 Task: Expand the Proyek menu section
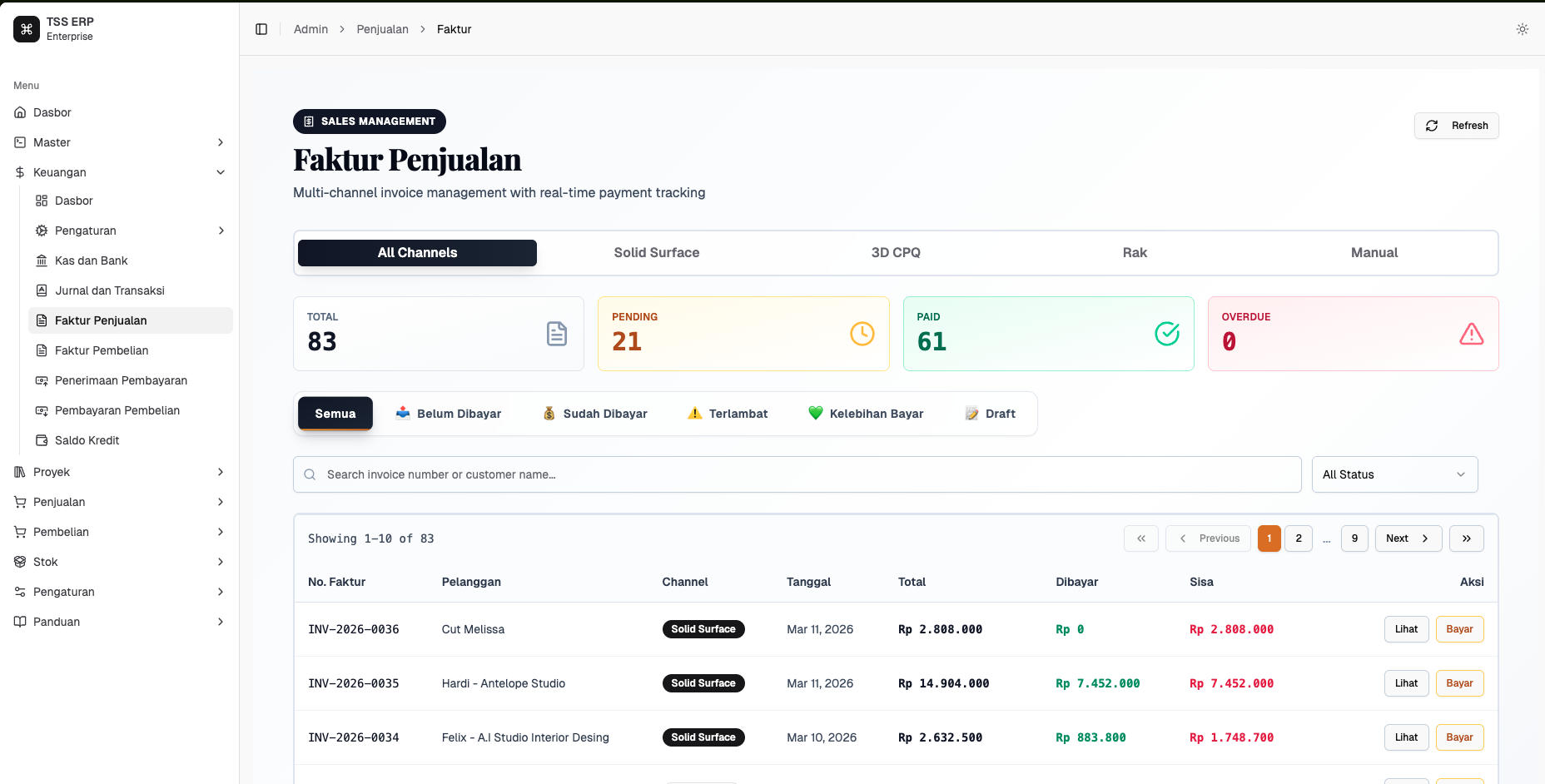click(x=51, y=472)
